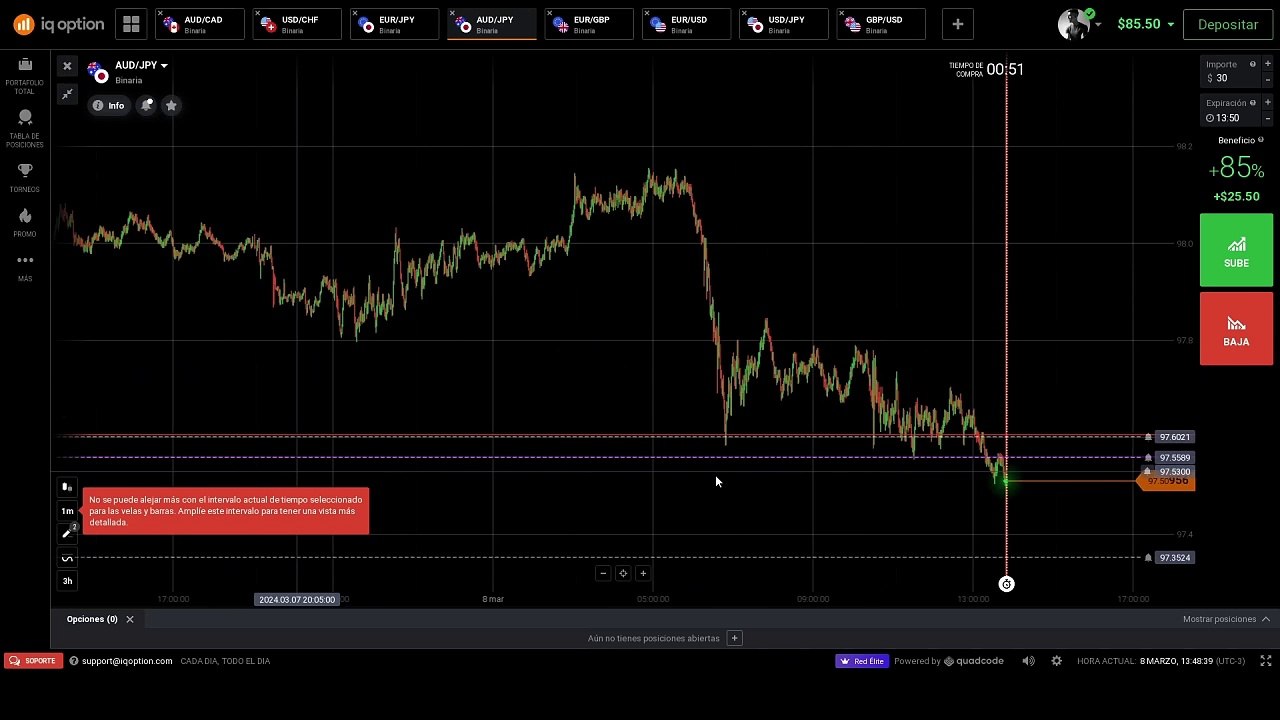The width and height of the screenshot is (1280, 720).
Task: Switch to the EUR/USD tab
Action: point(686,24)
